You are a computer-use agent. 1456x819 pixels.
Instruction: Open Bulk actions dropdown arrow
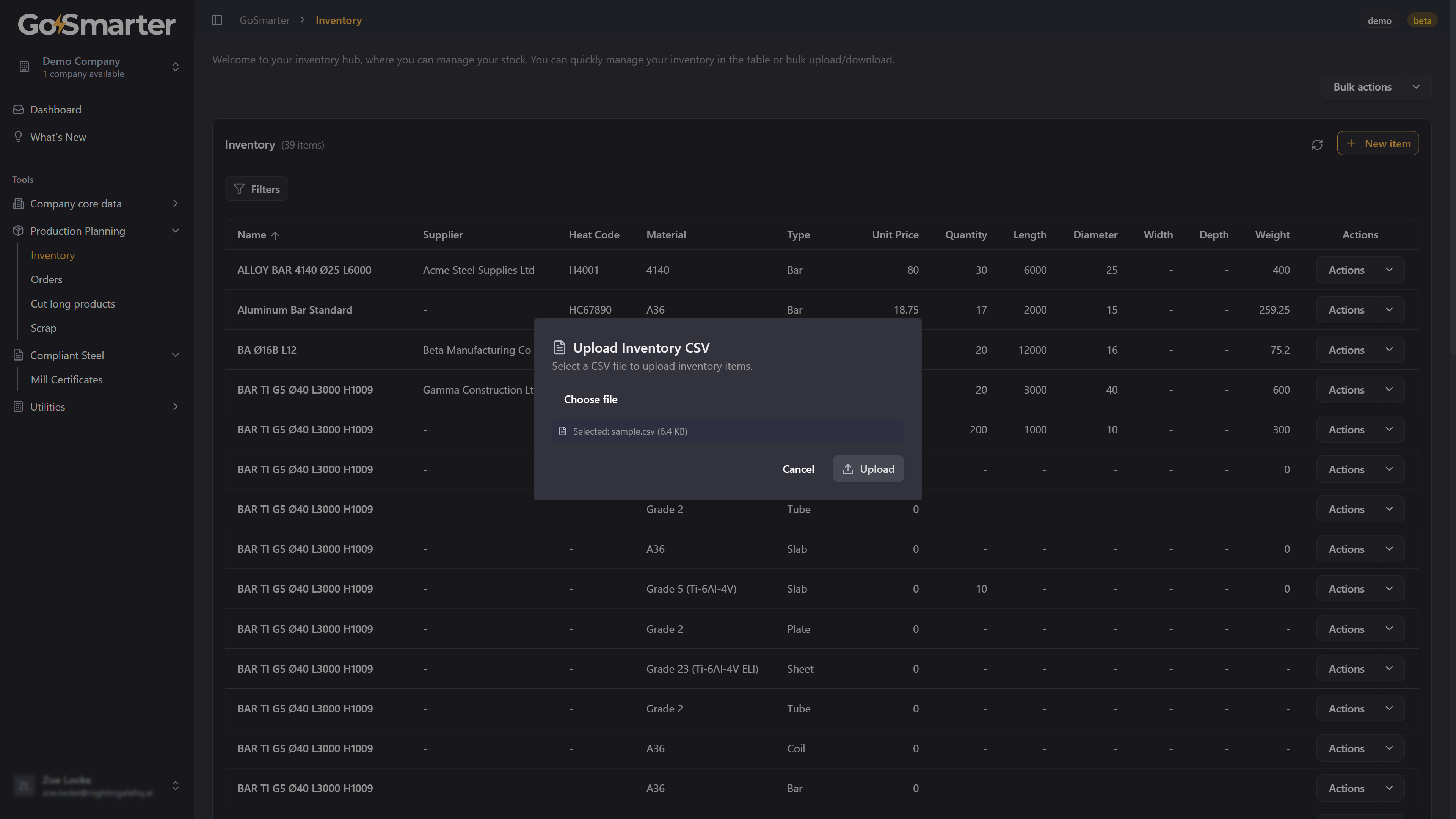(1416, 87)
